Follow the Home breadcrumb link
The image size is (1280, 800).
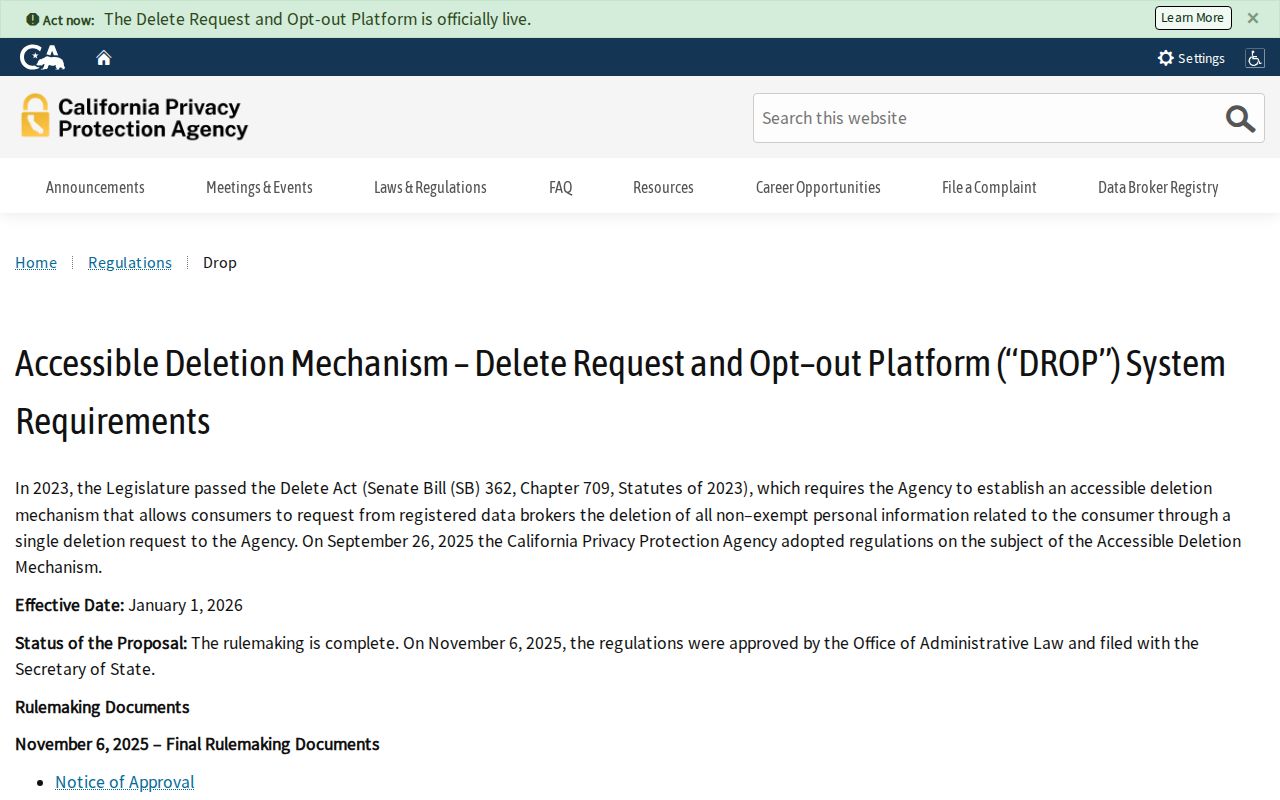(36, 262)
